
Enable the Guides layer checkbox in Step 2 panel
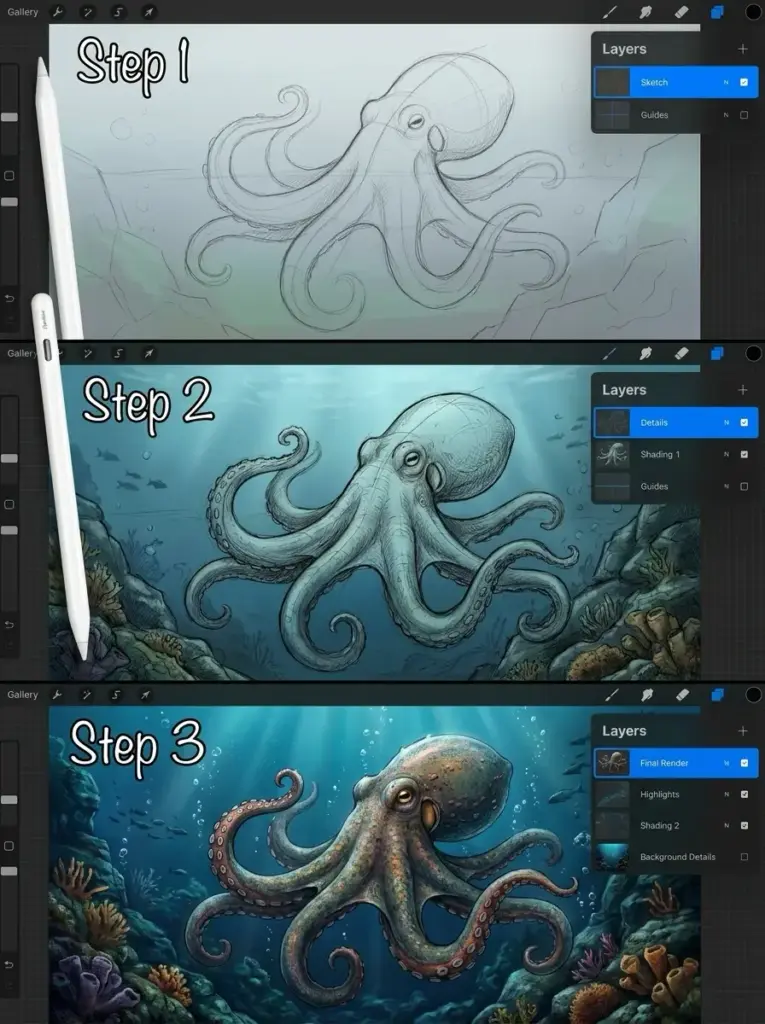pyautogui.click(x=744, y=487)
